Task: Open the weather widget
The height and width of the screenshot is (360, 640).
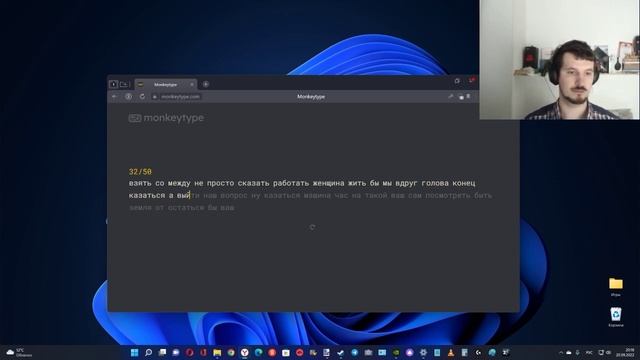Action: click(18, 353)
